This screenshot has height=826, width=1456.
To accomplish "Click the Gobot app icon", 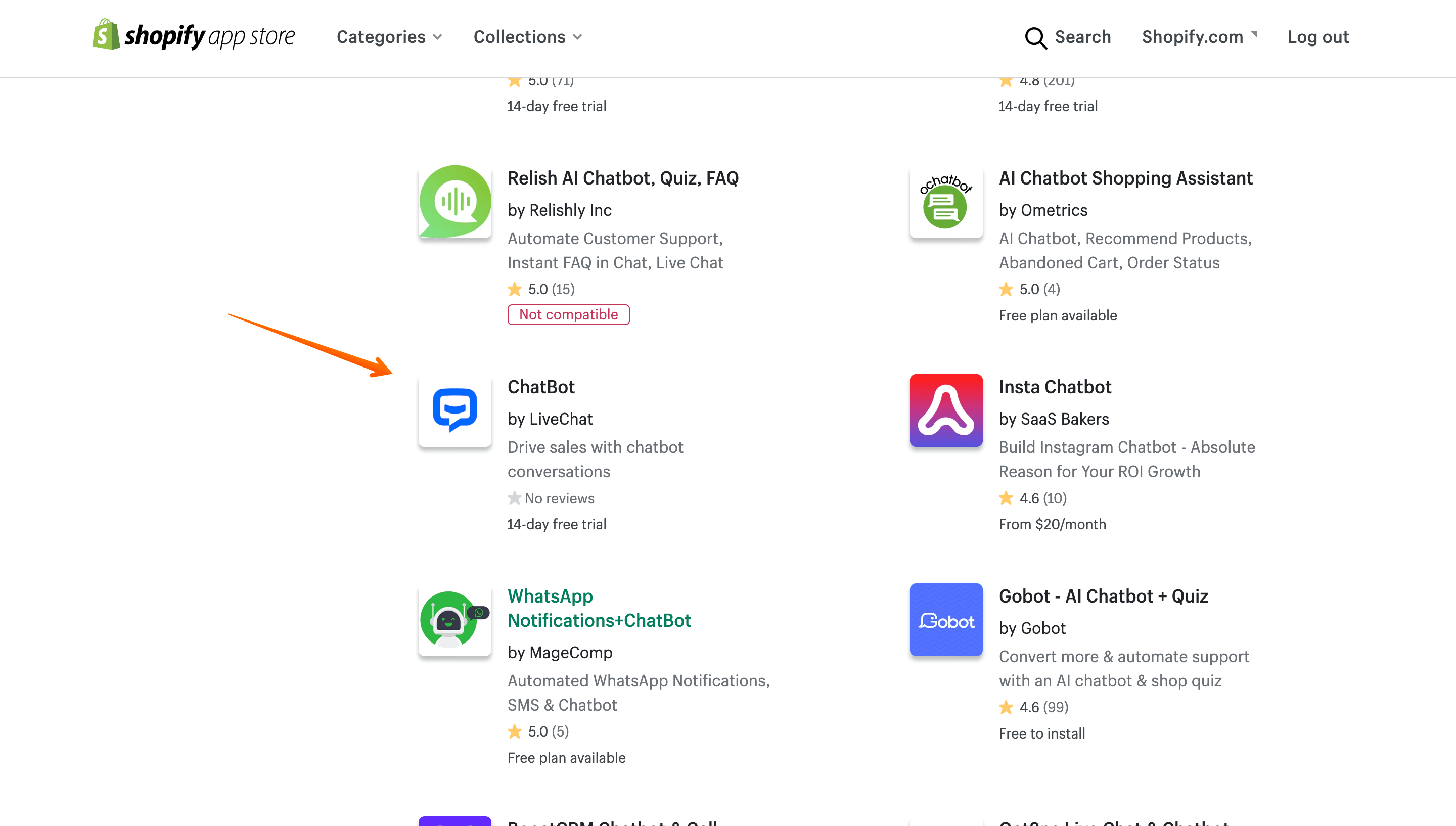I will [946, 620].
